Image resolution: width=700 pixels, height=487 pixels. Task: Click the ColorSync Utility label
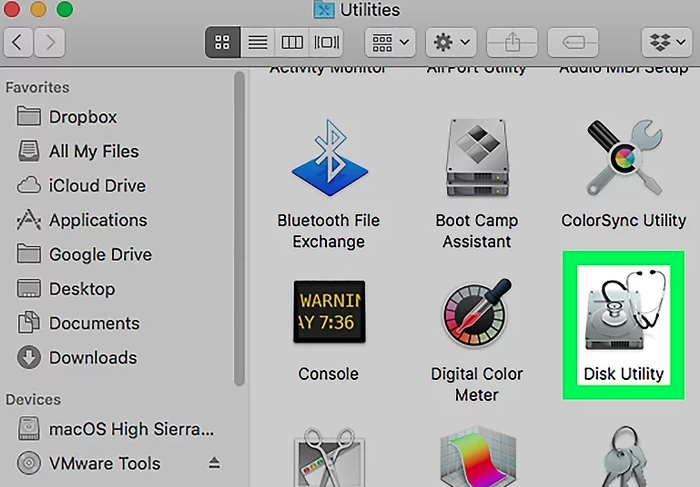click(624, 221)
